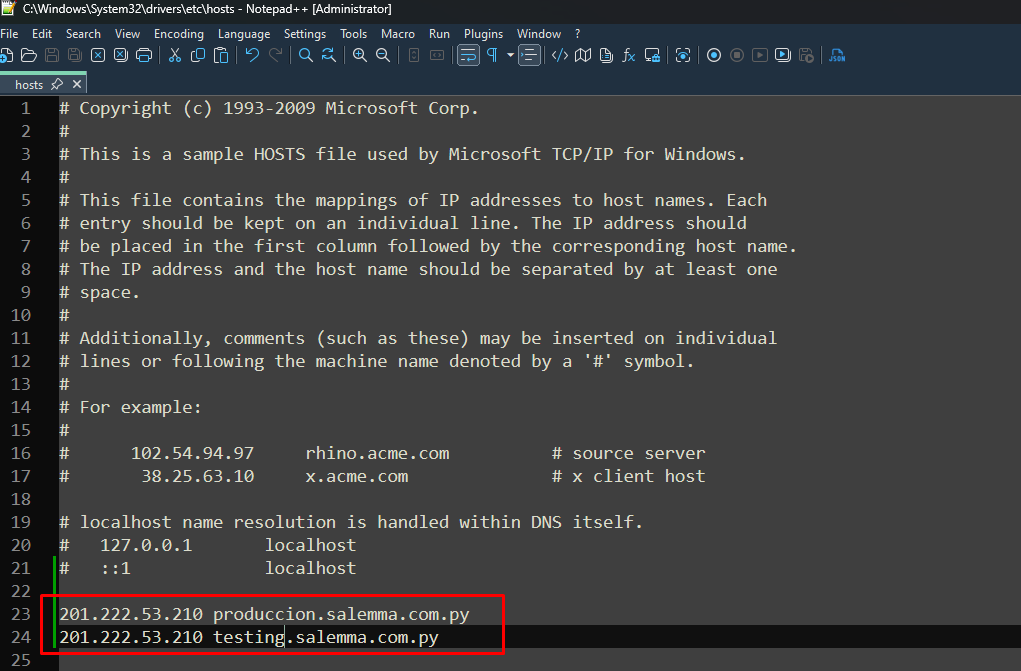
Task: Close the hosts tab with its X
Action: [77, 85]
